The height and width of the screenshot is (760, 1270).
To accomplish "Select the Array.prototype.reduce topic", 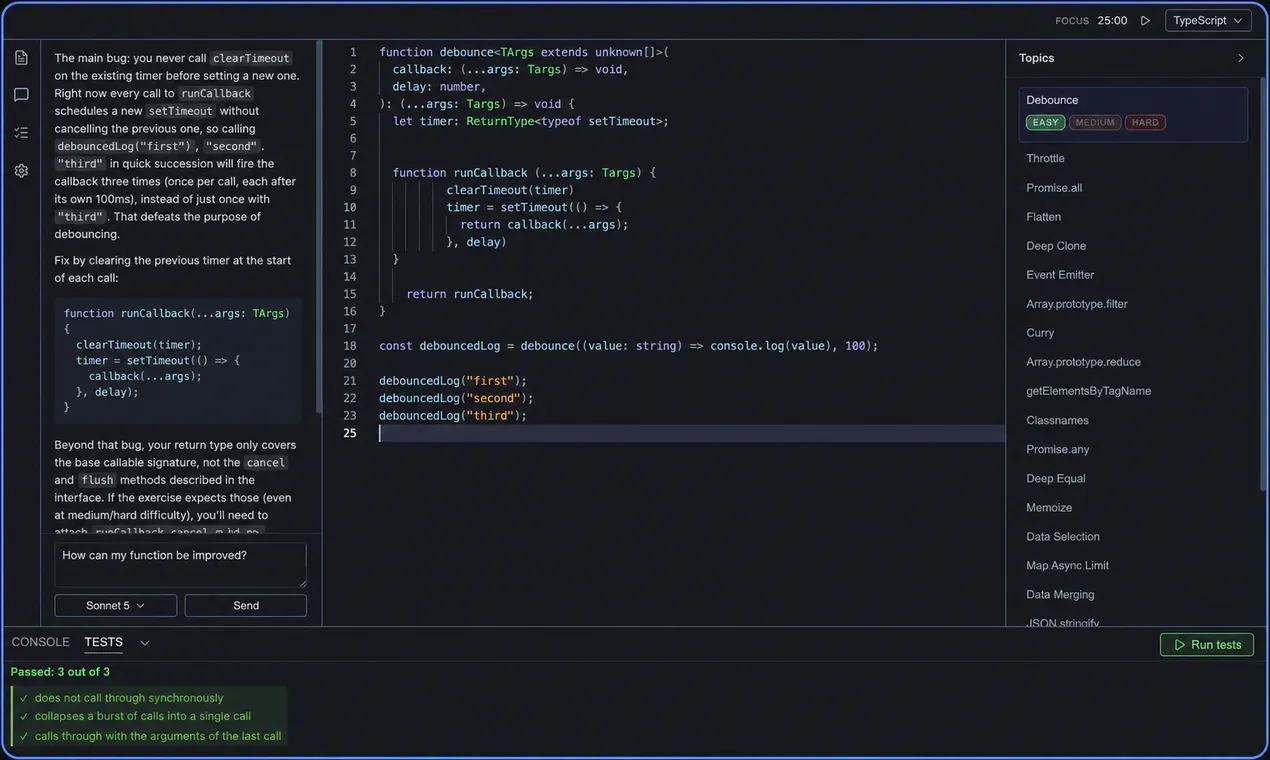I will point(1083,361).
